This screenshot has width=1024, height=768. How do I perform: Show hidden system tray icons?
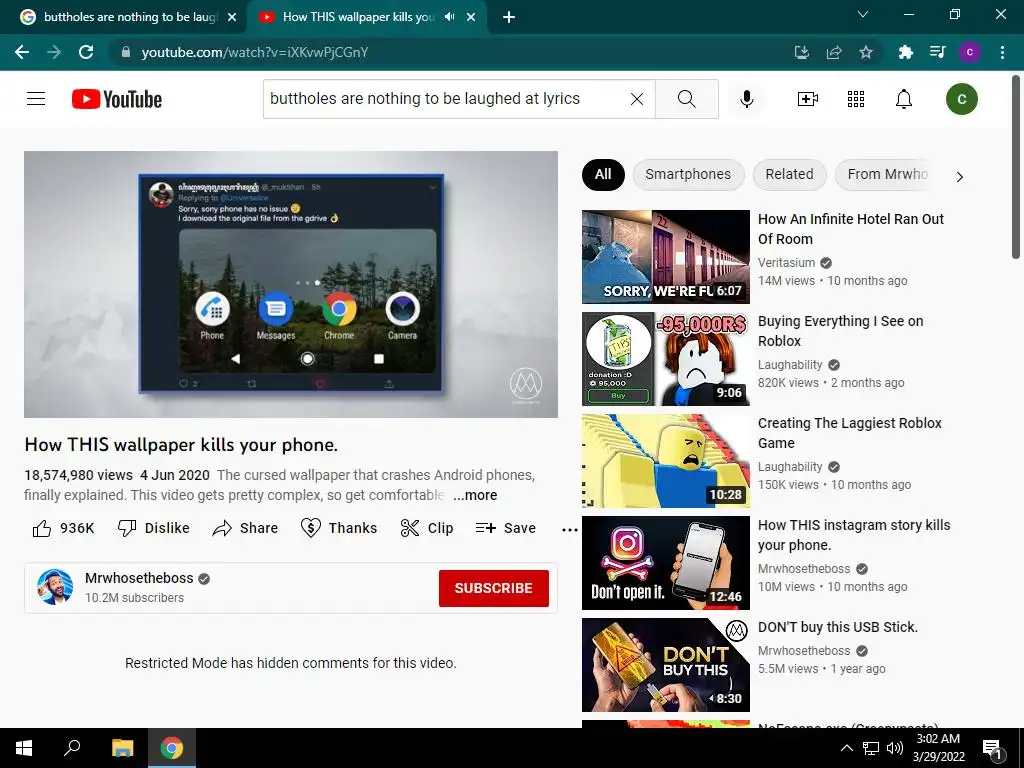click(x=846, y=748)
